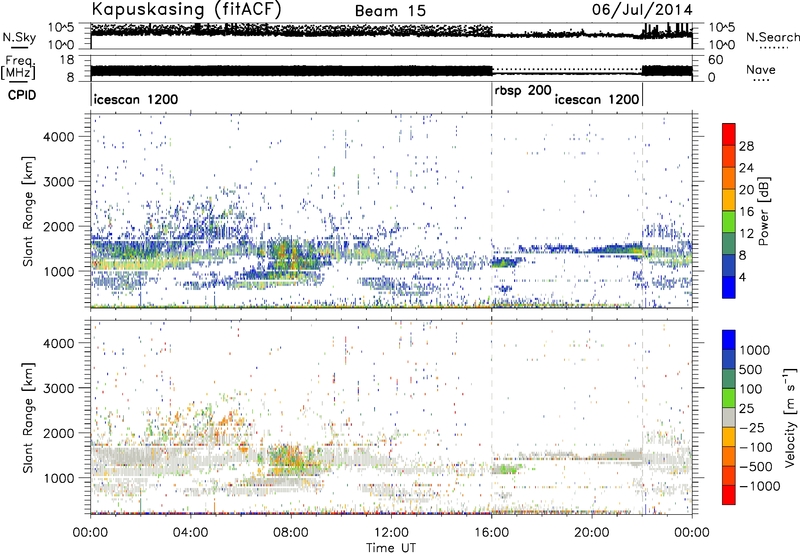
Task: Click the gray segment of velocity colorbar
Action: click(729, 417)
